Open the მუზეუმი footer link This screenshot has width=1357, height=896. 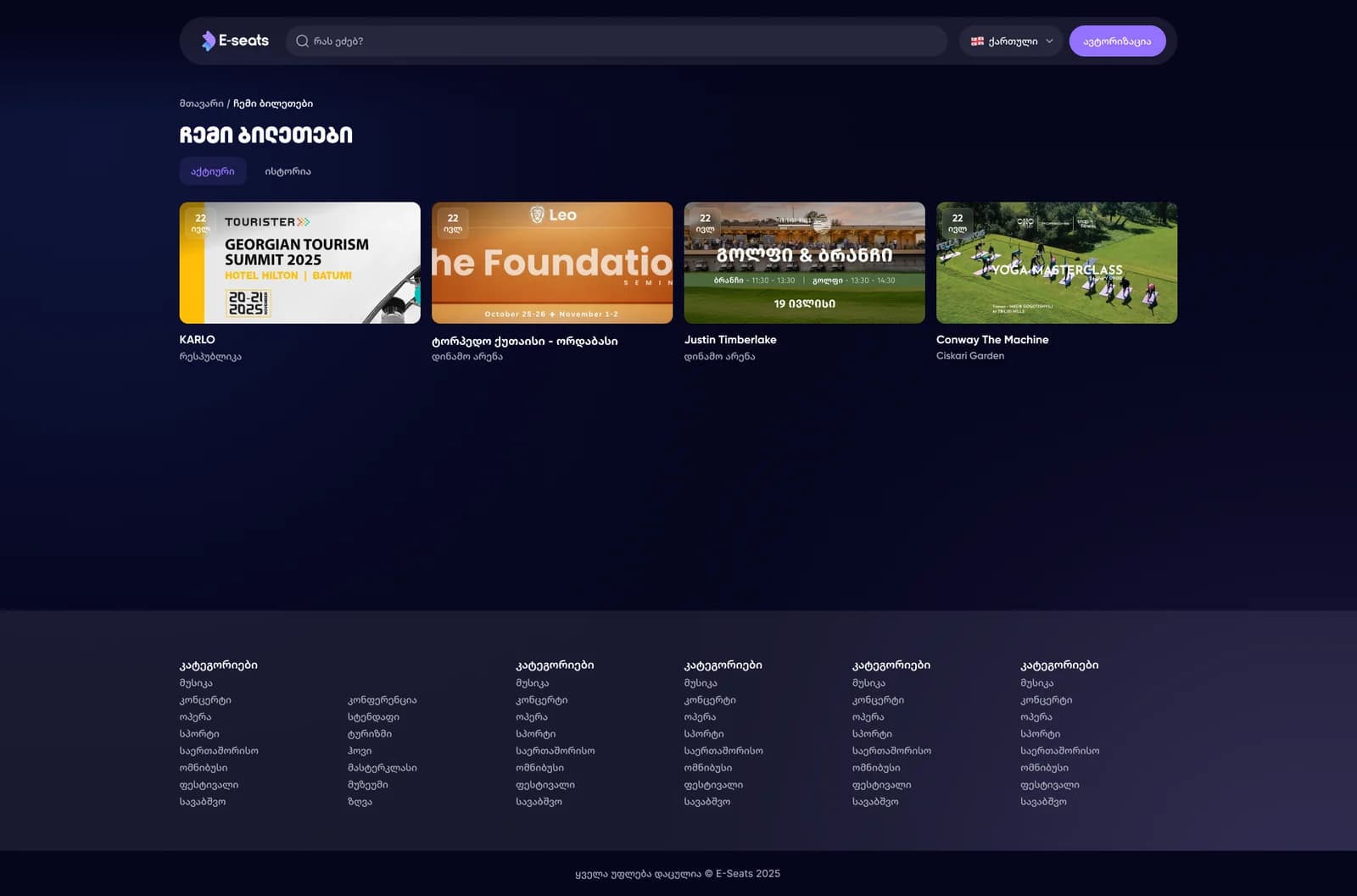tap(368, 785)
